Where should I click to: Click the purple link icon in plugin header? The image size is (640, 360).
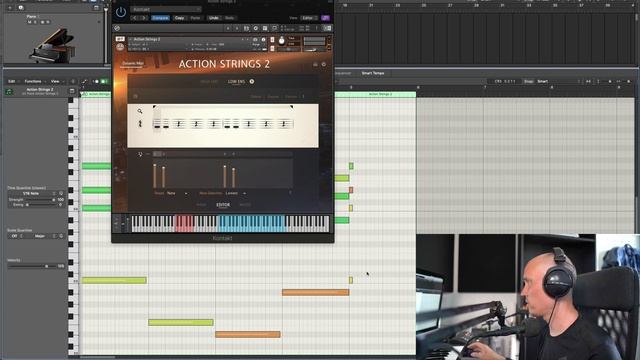[x=325, y=18]
